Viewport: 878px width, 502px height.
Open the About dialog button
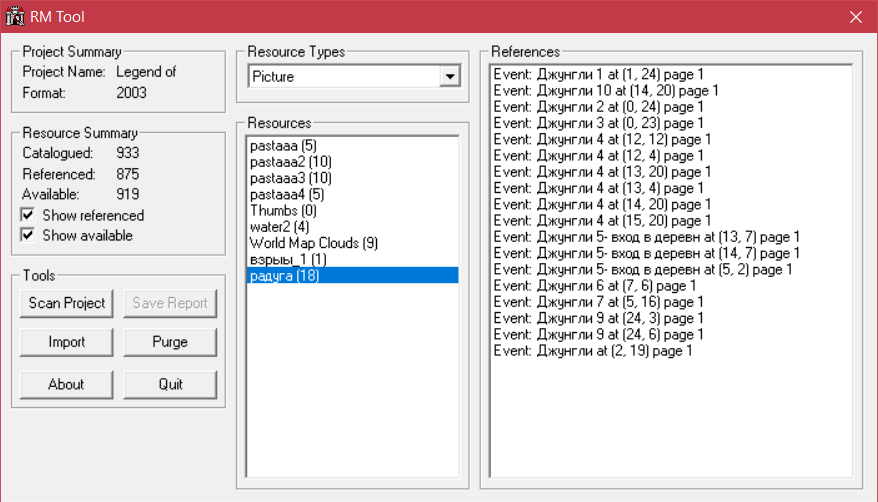[x=67, y=384]
